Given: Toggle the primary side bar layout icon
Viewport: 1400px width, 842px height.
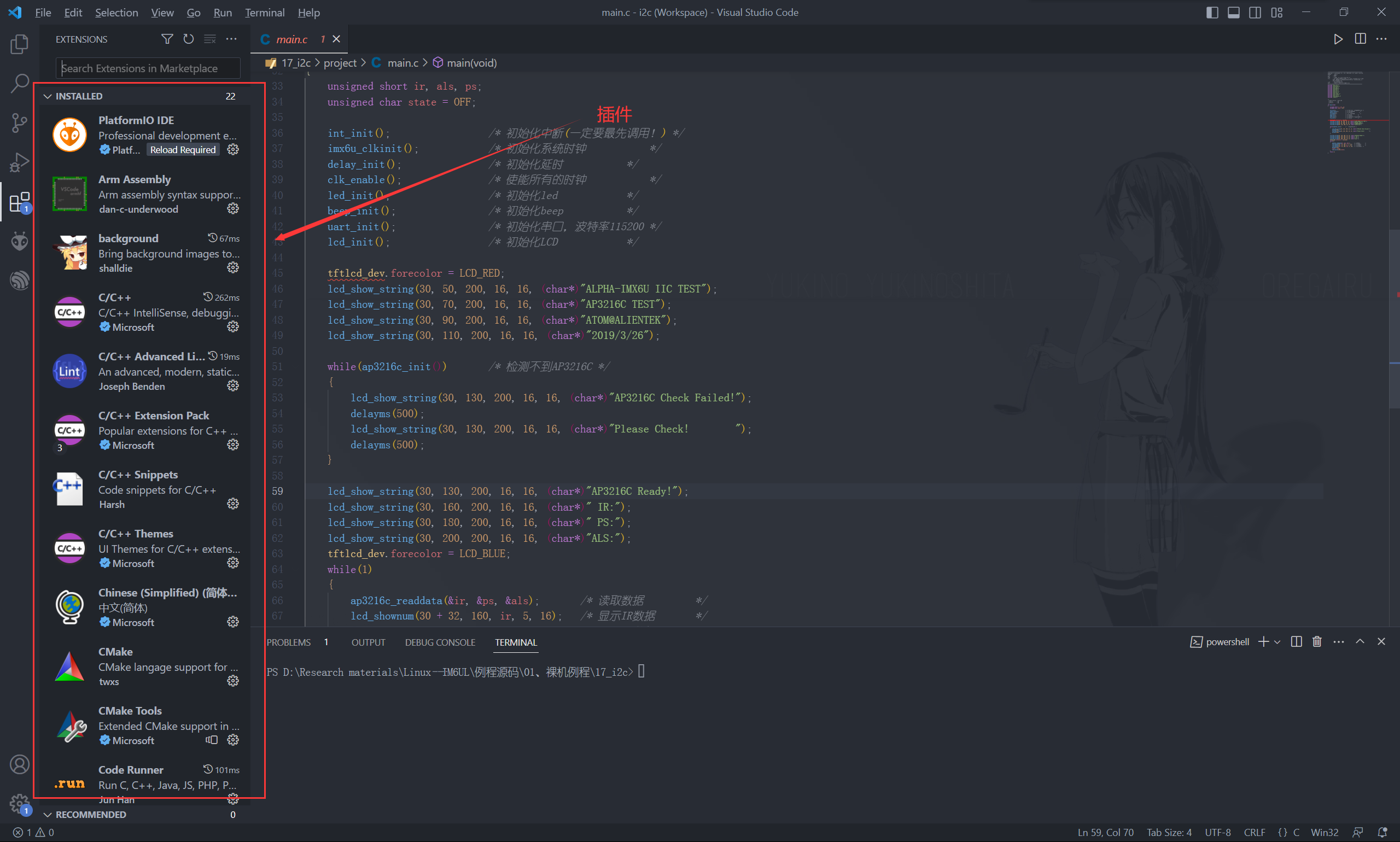Looking at the screenshot, I should pos(1211,13).
